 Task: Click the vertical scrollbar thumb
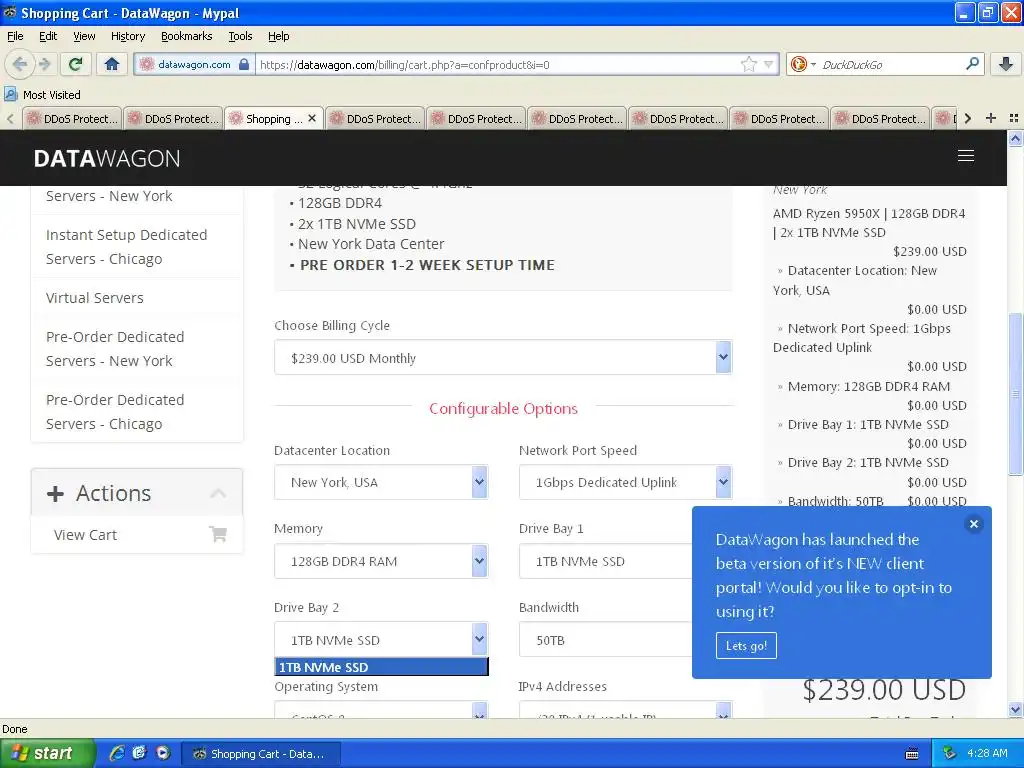1015,394
